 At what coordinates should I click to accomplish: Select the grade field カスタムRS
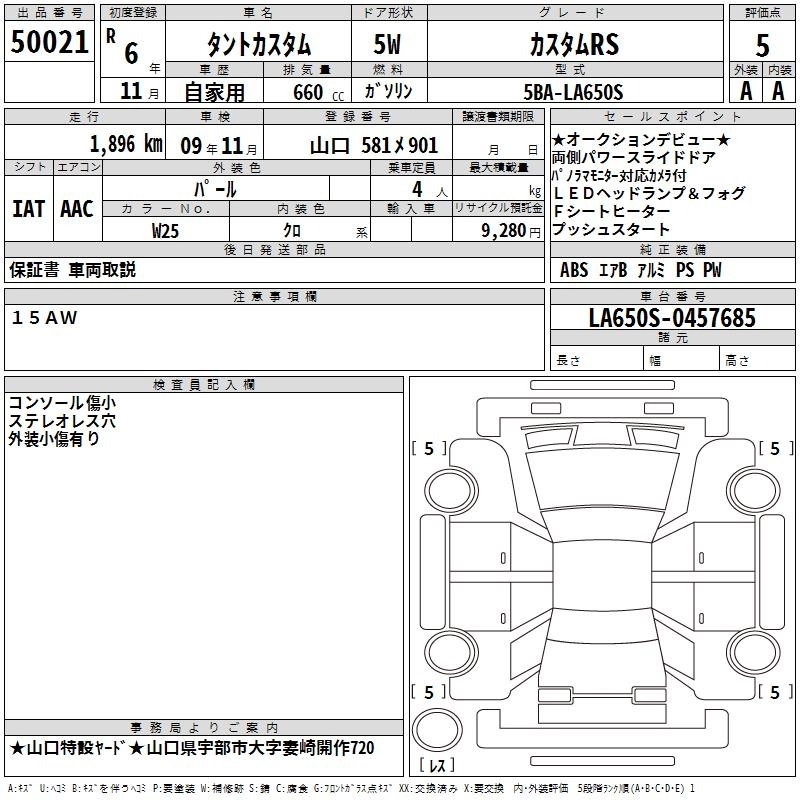point(572,44)
